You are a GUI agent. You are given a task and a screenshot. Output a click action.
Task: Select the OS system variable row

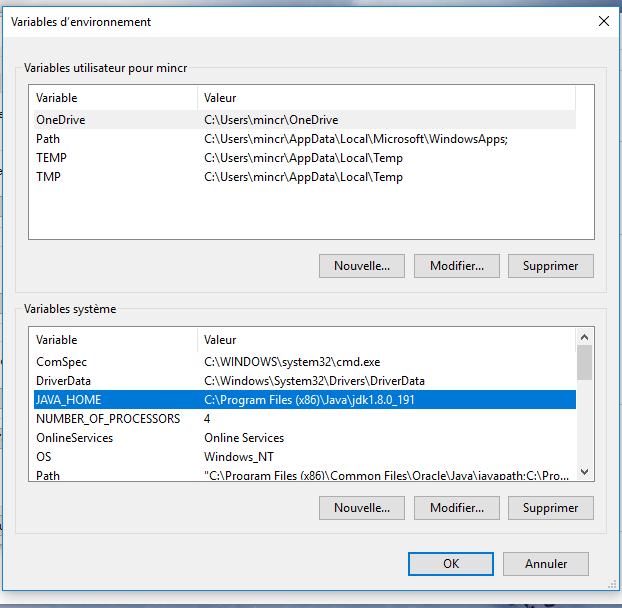[44, 457]
